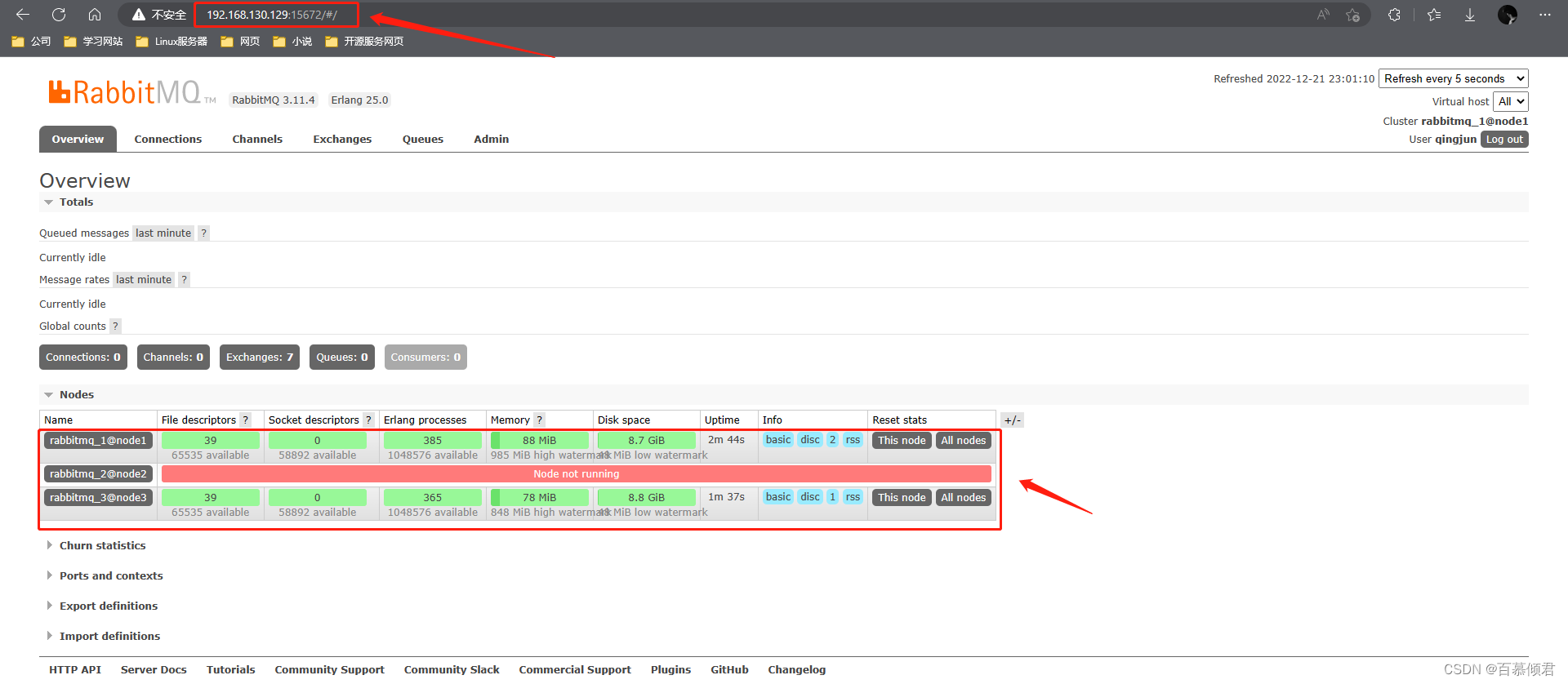Click the Channels: 0 count button
1568x684 pixels.
pyautogui.click(x=173, y=358)
